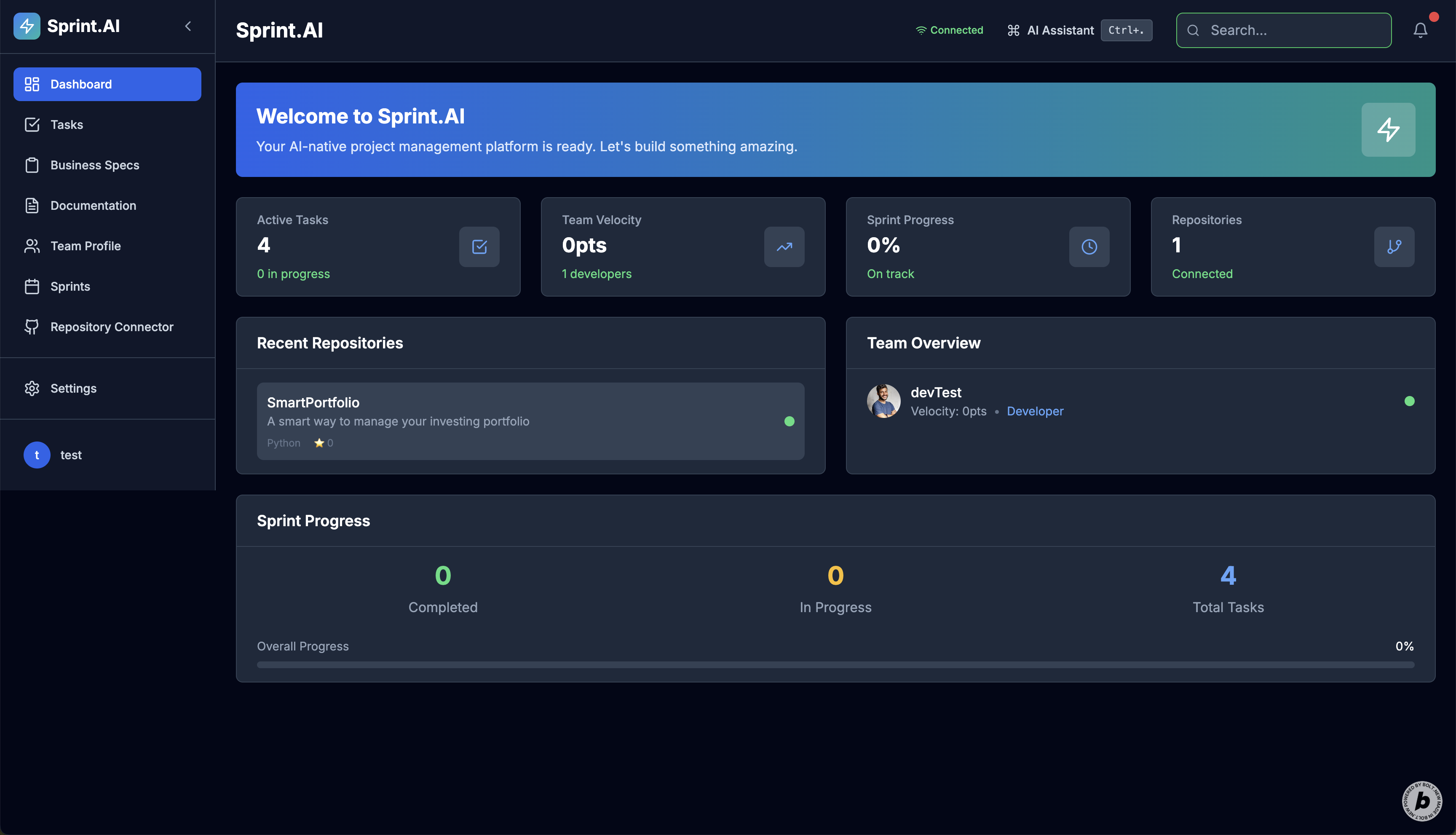Viewport: 1456px width, 835px height.
Task: Navigate to the Sprints section
Action: (70, 286)
